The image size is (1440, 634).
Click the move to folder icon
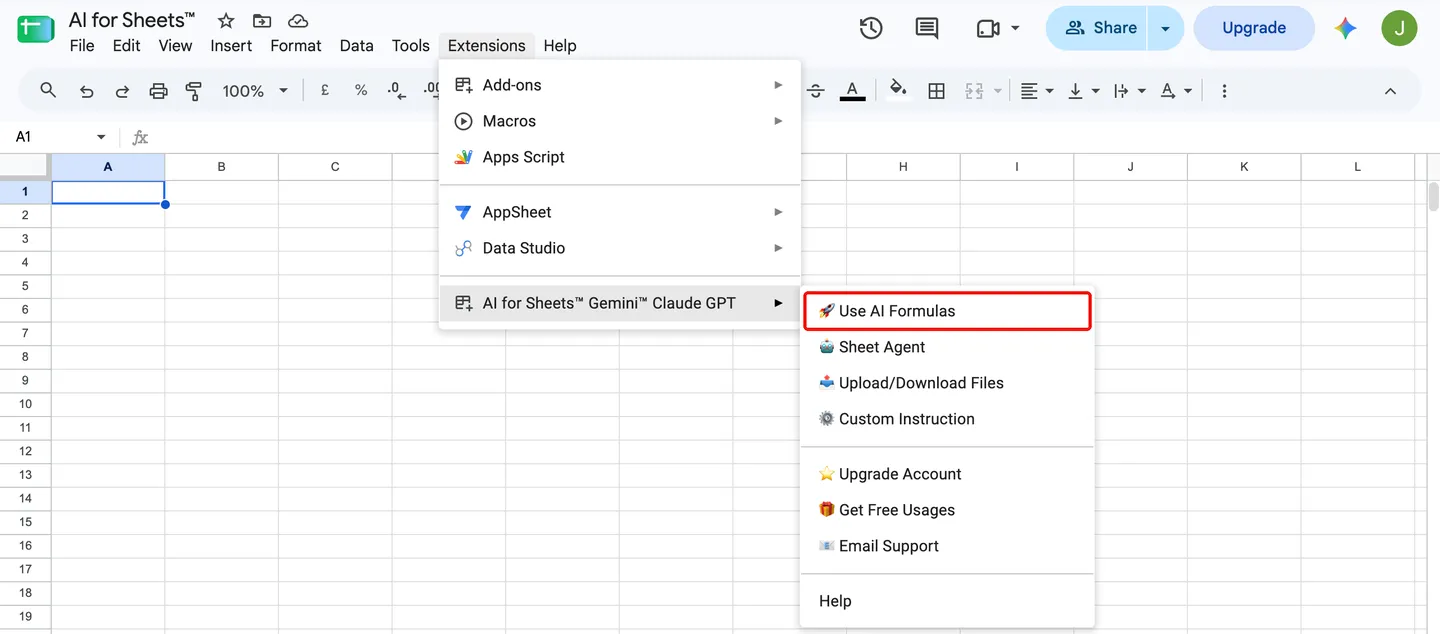(x=262, y=21)
